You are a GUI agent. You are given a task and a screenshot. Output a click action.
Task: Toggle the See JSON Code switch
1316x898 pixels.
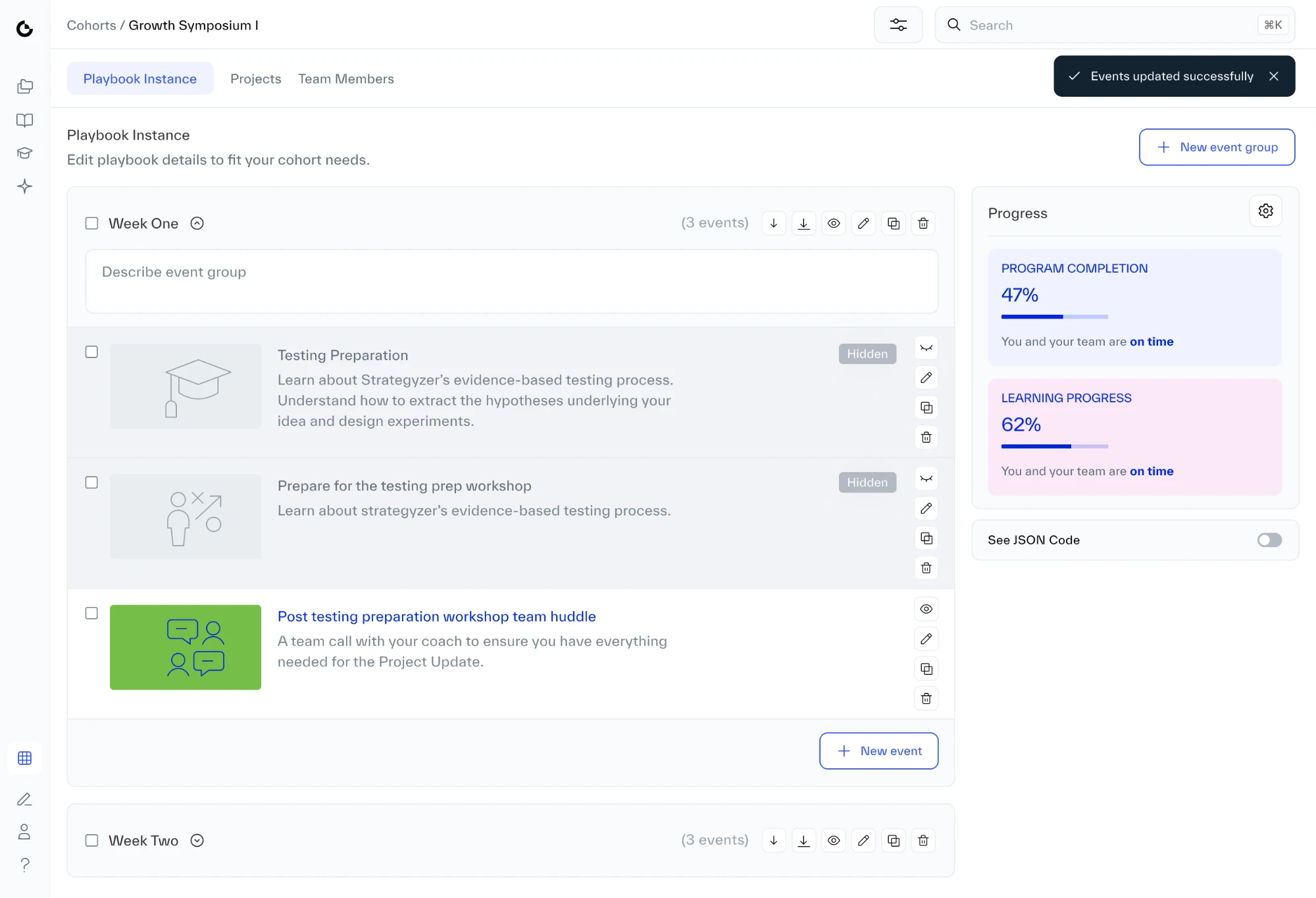[x=1269, y=540]
